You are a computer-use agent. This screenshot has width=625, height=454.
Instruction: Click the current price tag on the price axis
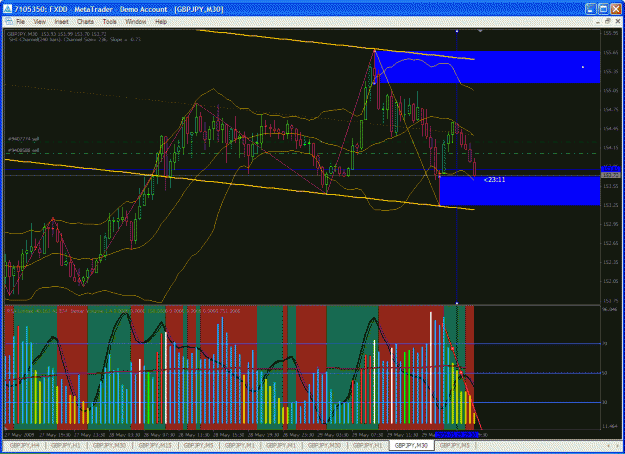[x=609, y=175]
